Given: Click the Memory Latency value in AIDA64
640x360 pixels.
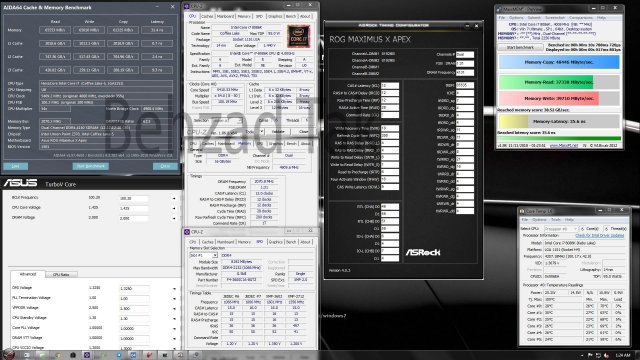Looking at the screenshot, I should pyautogui.click(x=157, y=30).
